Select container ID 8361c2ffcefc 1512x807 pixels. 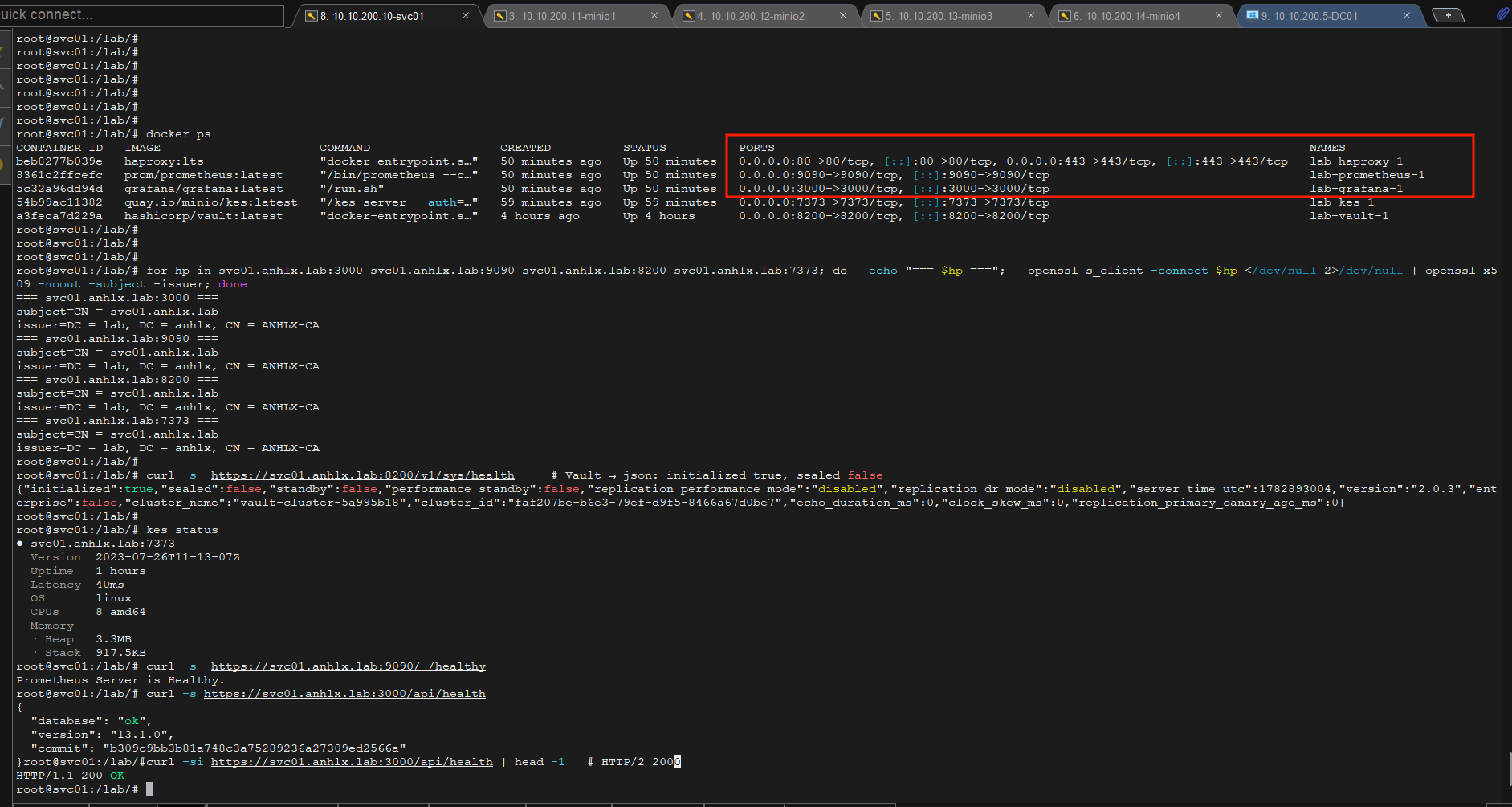tap(59, 175)
